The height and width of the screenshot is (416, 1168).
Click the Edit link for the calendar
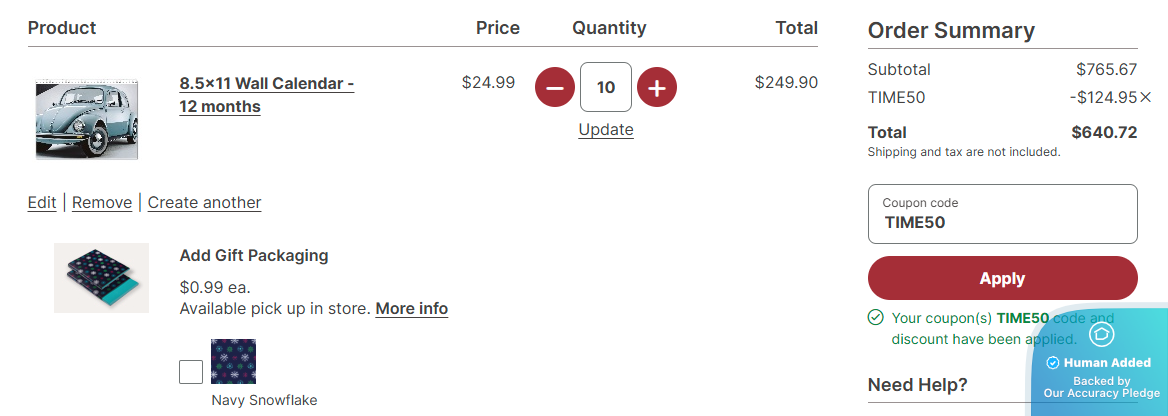coord(42,202)
